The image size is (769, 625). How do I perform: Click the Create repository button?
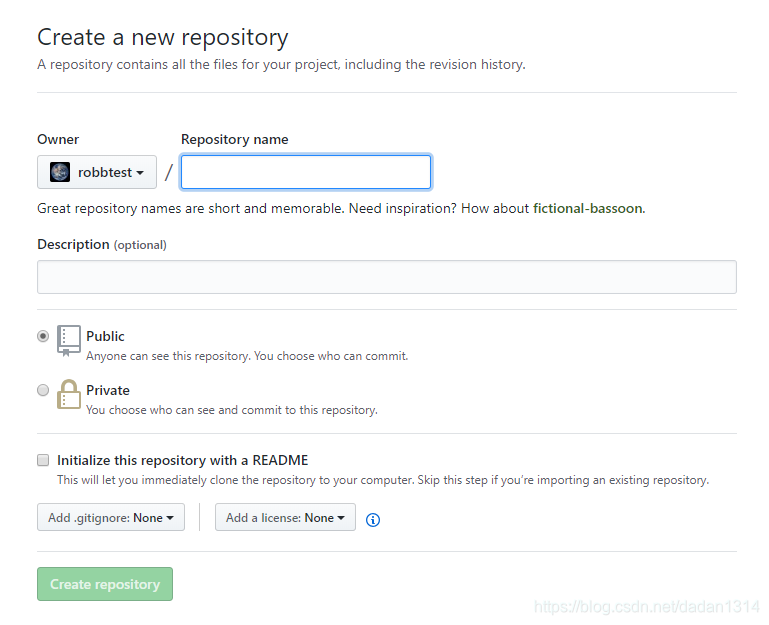pos(105,584)
